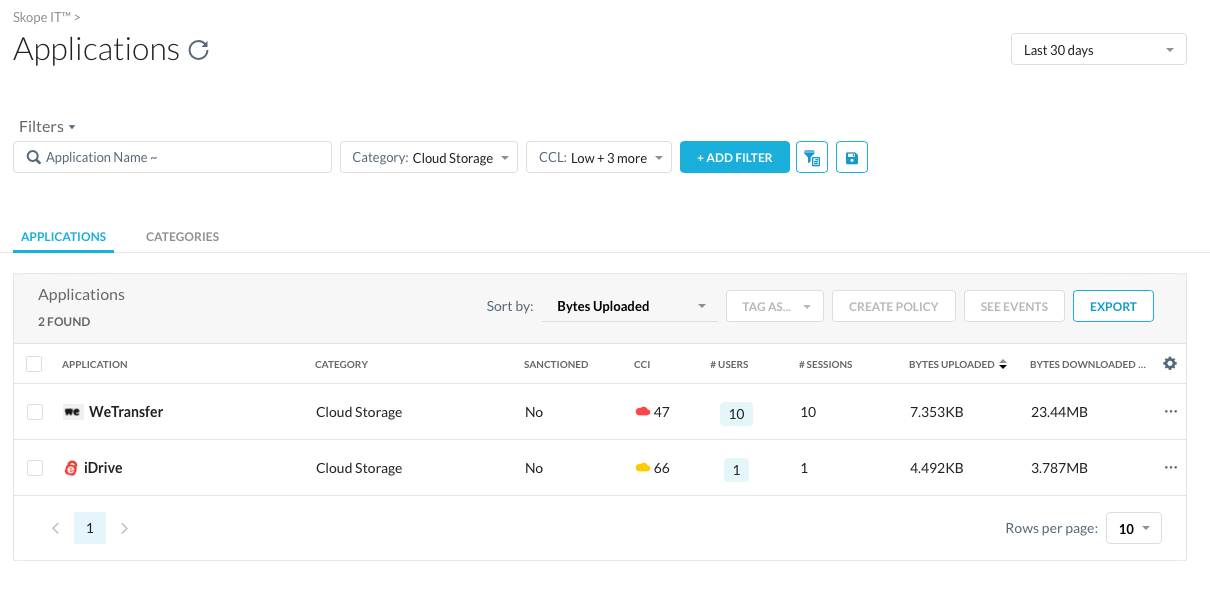Click the next page arrow
Screen dimensions: 1210x609
(x=124, y=528)
